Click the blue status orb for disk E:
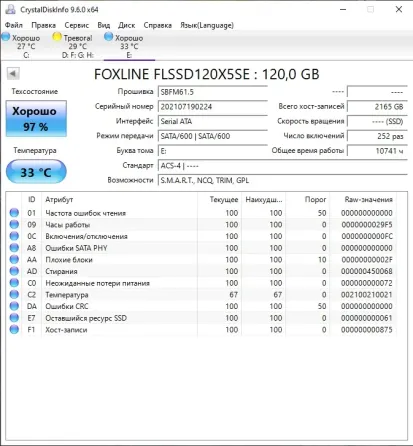 [x=108, y=37]
